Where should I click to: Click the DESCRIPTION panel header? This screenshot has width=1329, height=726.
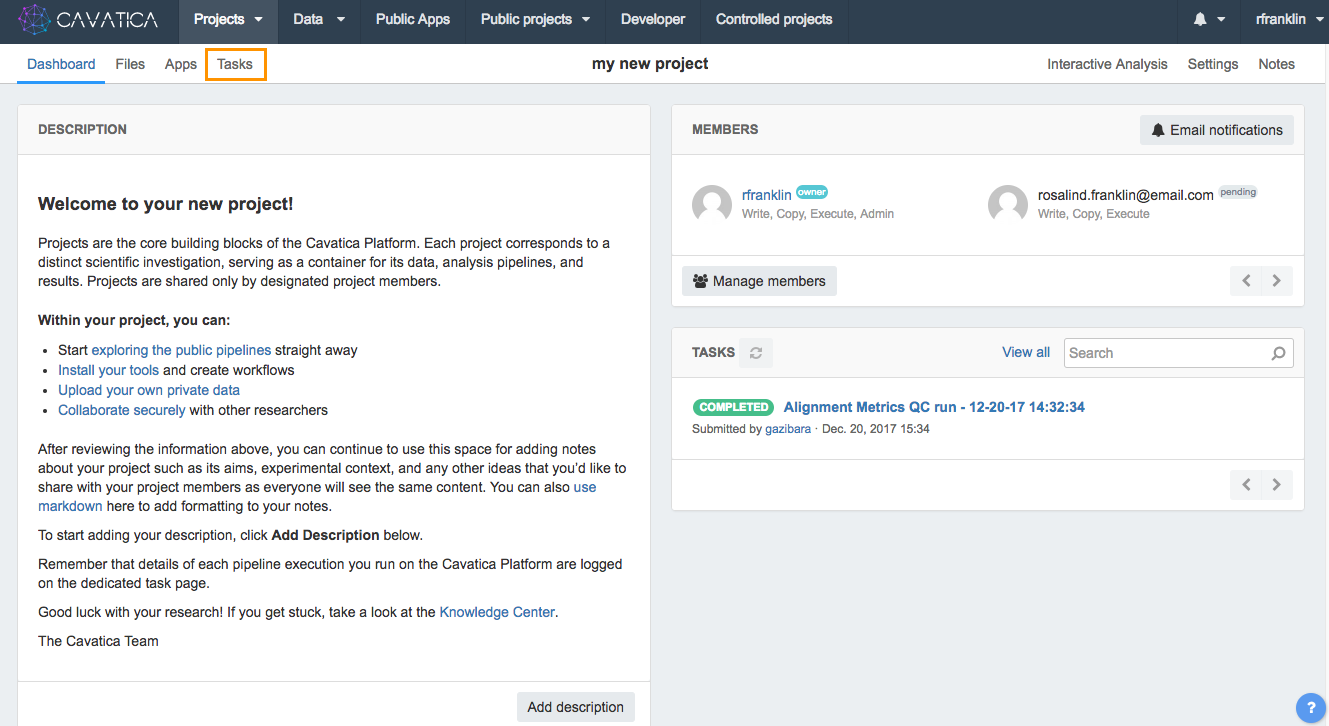click(x=334, y=130)
